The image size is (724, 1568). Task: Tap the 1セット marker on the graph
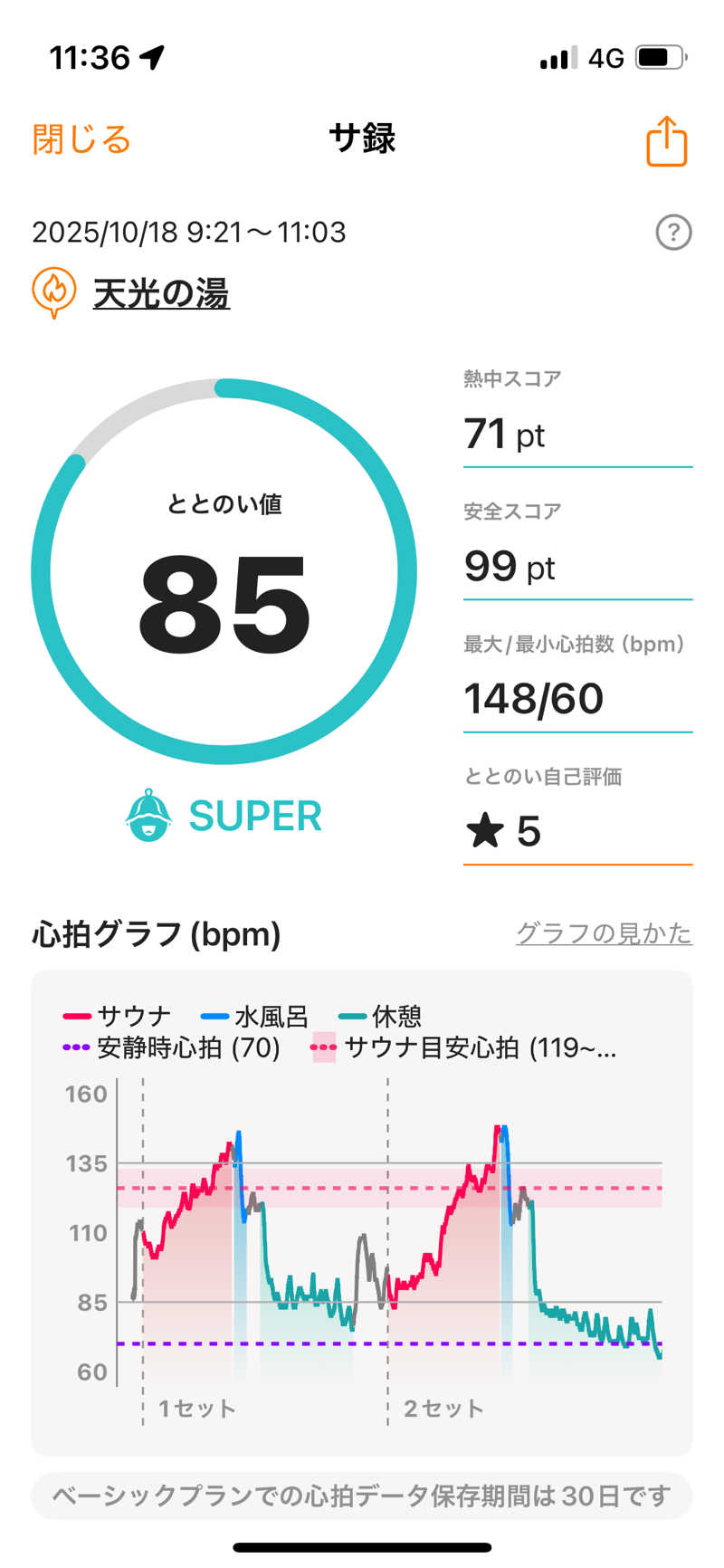click(x=196, y=1409)
